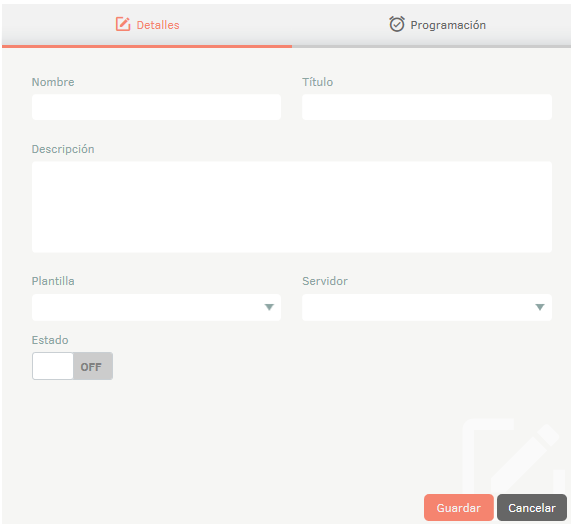Open the Plantilla combo box field

click(156, 307)
